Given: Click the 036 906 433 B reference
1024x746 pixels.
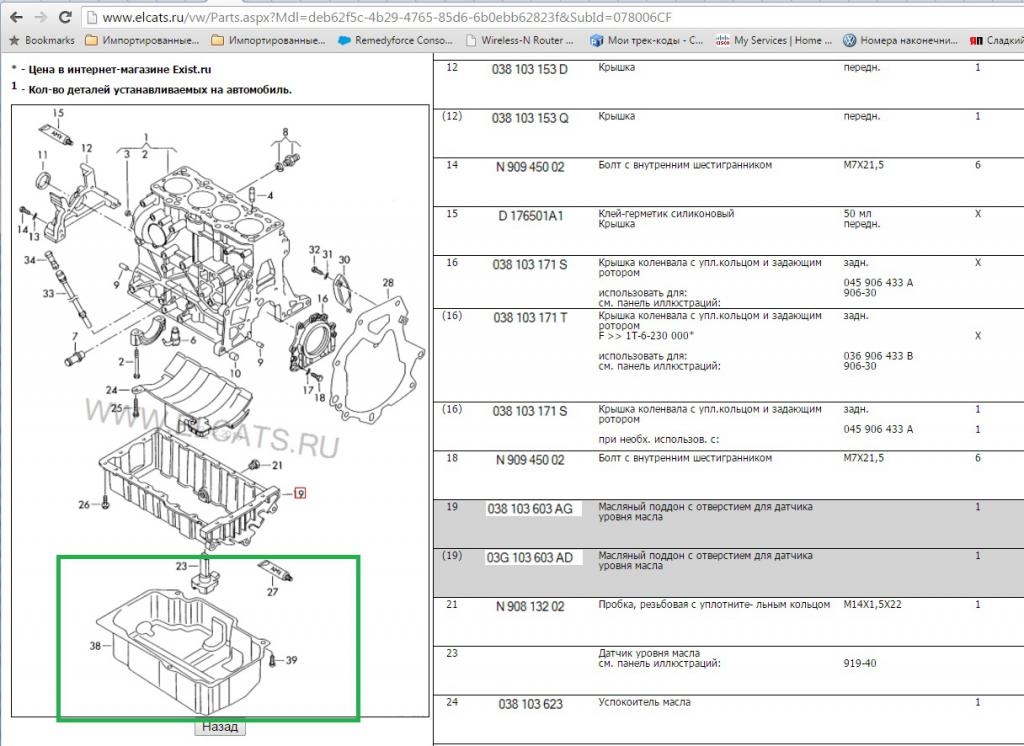Looking at the screenshot, I should pos(878,356).
